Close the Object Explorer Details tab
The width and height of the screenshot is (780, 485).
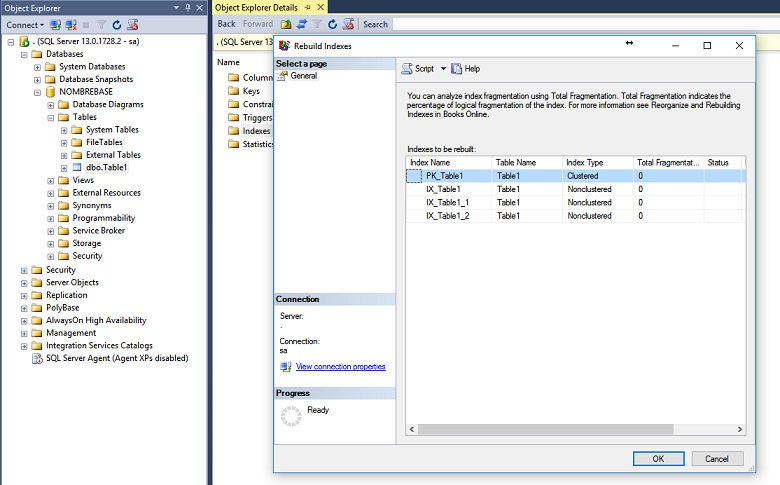click(321, 7)
